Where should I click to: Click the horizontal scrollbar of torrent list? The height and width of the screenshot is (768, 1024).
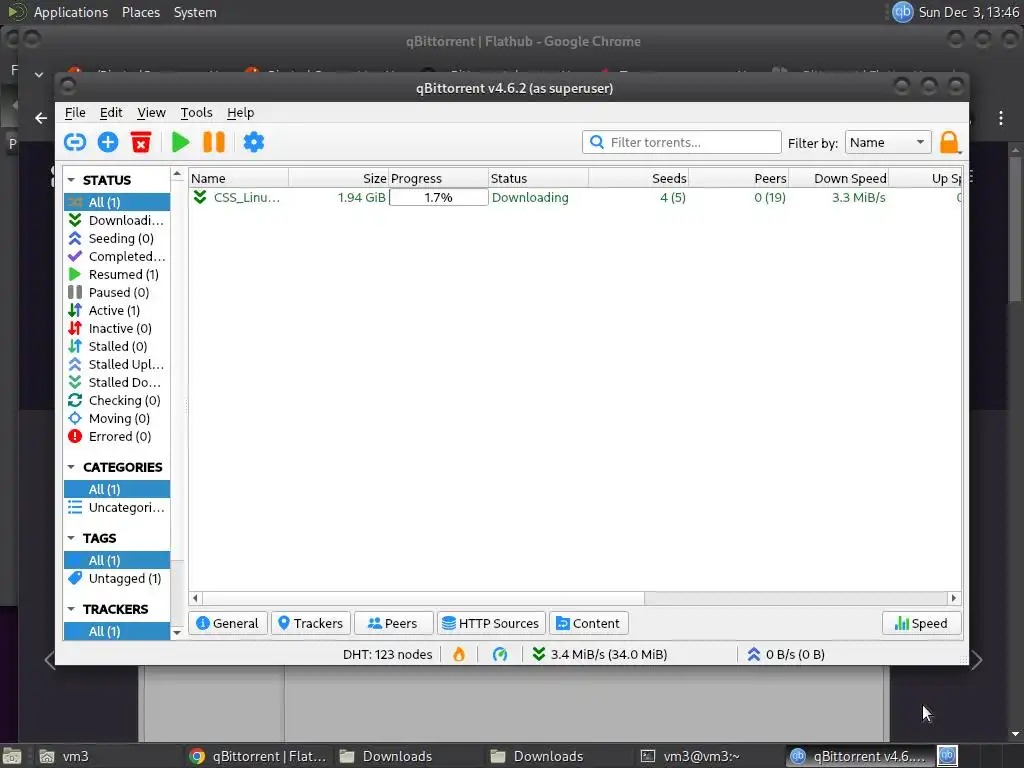[423, 598]
